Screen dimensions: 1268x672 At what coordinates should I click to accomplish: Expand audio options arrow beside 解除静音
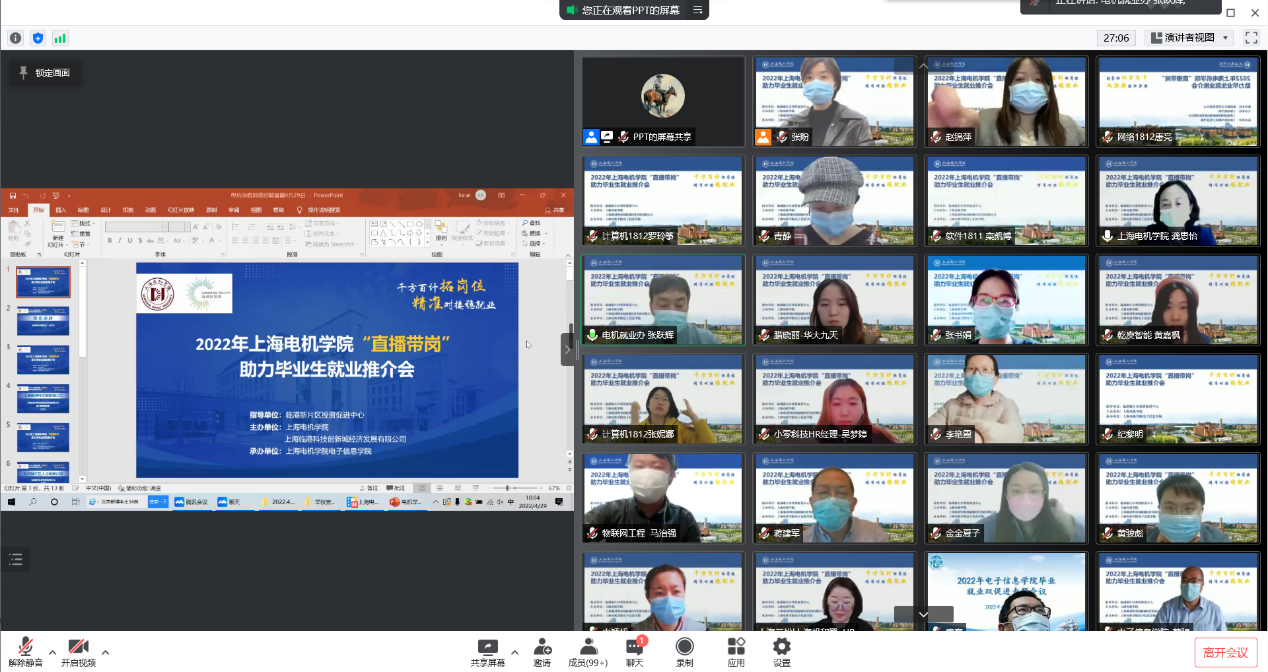tap(52, 652)
